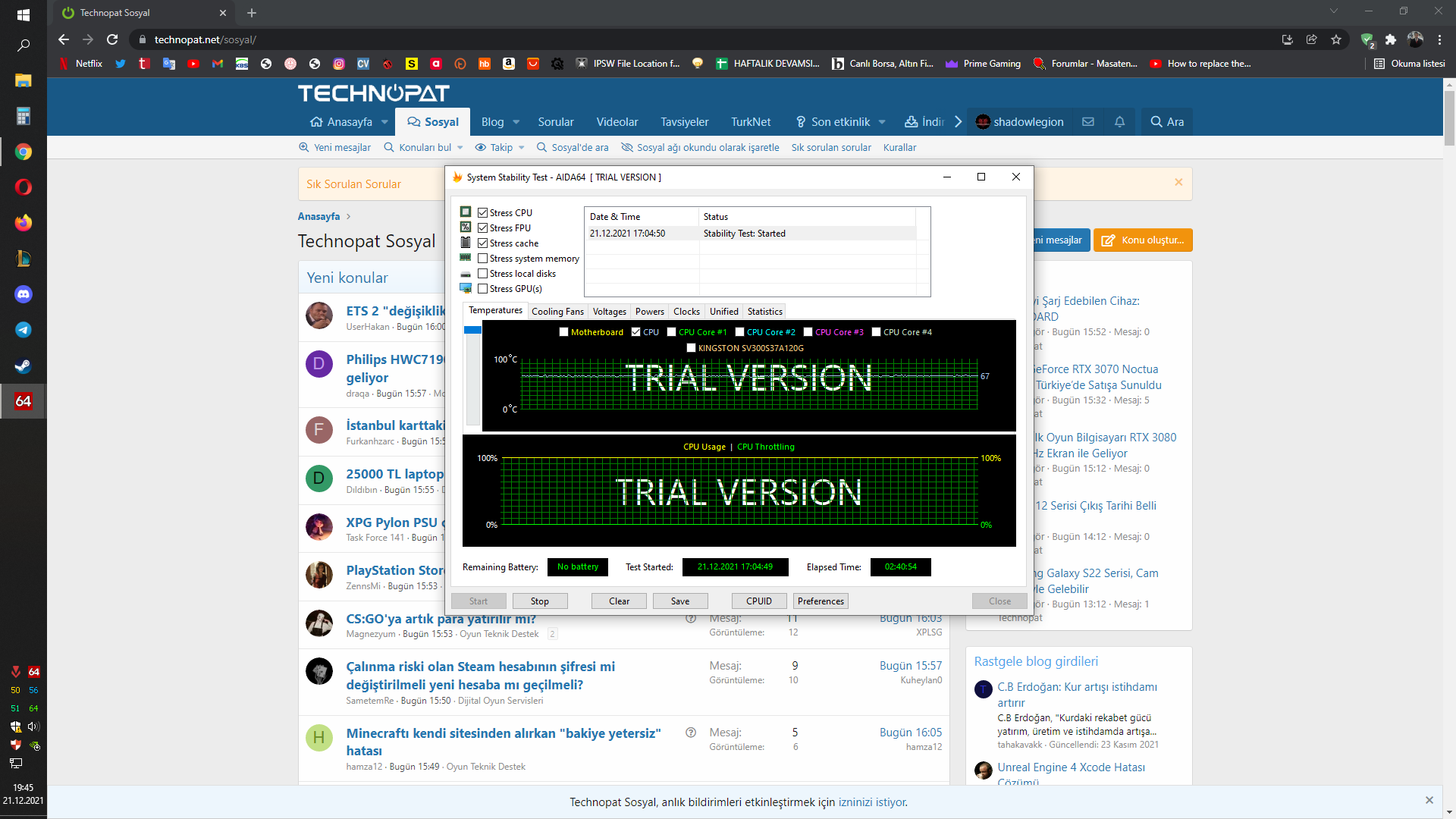Open Steam from the taskbar
Image resolution: width=1456 pixels, height=819 pixels.
point(24,366)
